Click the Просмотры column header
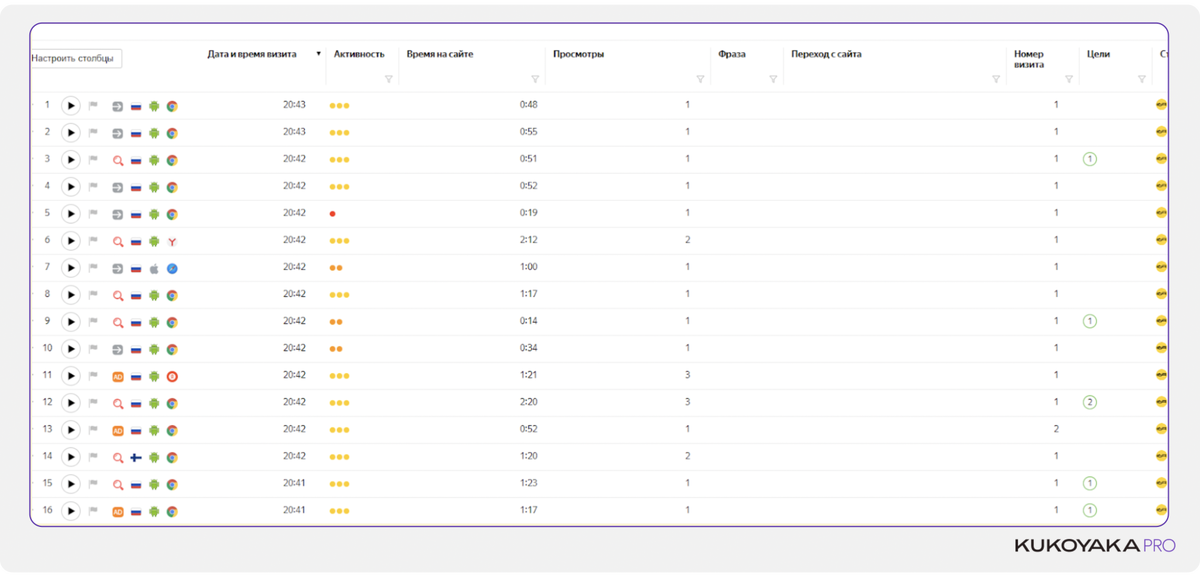This screenshot has width=1200, height=577. (x=579, y=54)
